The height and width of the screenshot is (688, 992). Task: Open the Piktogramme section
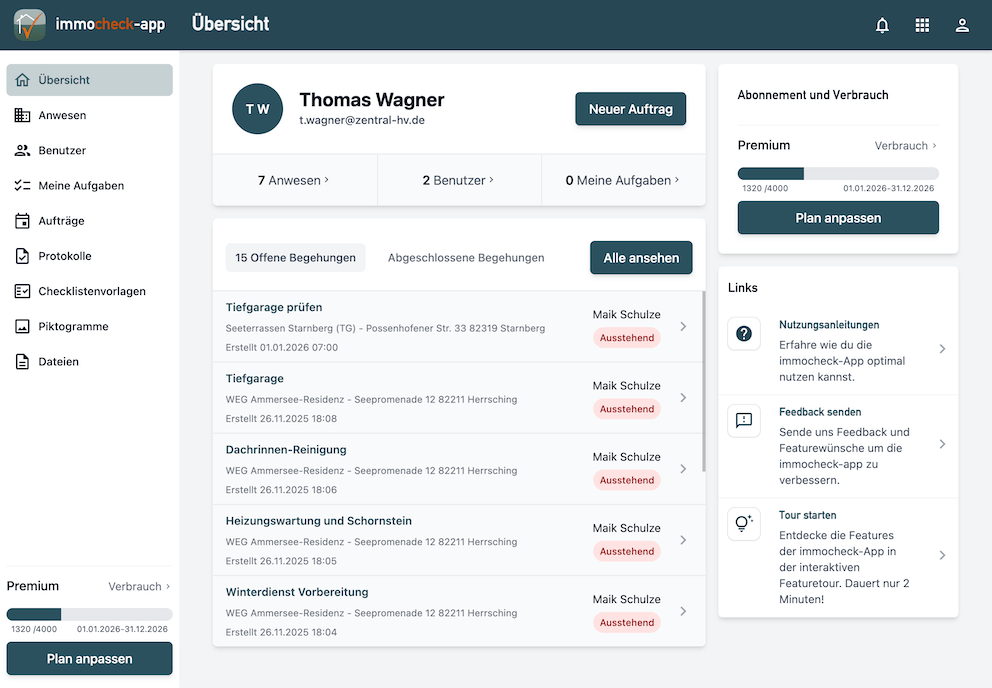pos(76,326)
